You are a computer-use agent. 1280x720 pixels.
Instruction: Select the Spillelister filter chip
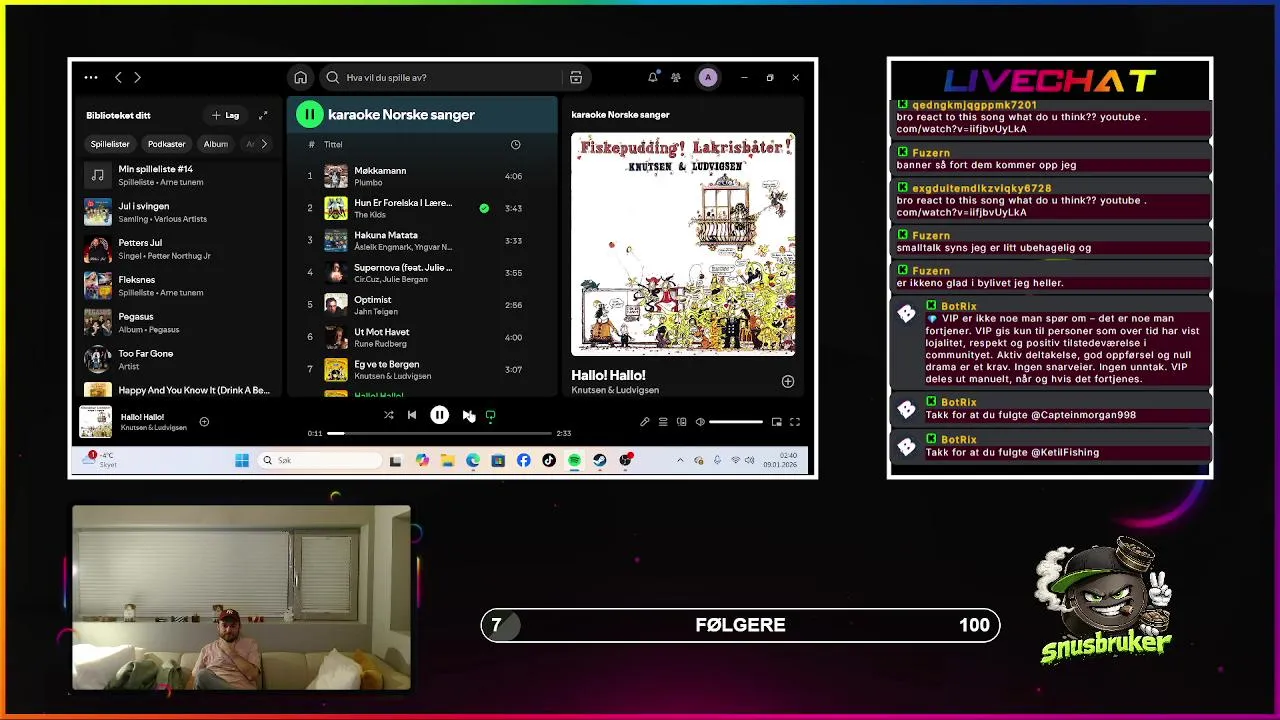(110, 144)
